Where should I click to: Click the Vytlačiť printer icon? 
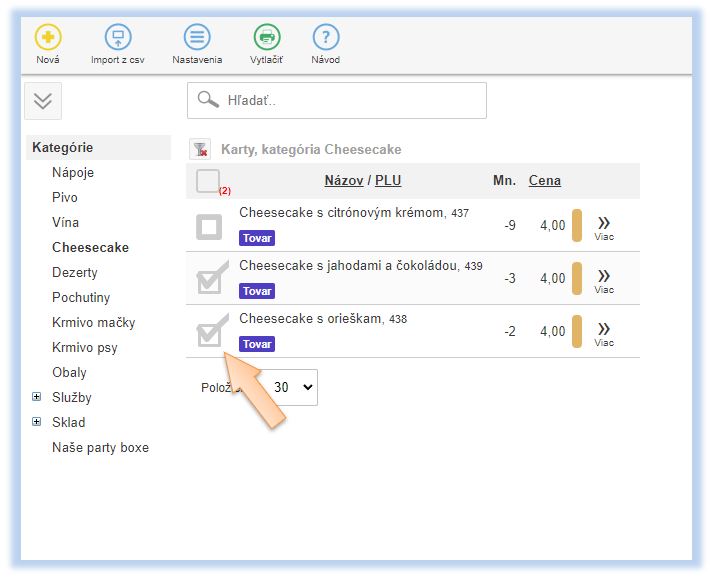coord(266,38)
